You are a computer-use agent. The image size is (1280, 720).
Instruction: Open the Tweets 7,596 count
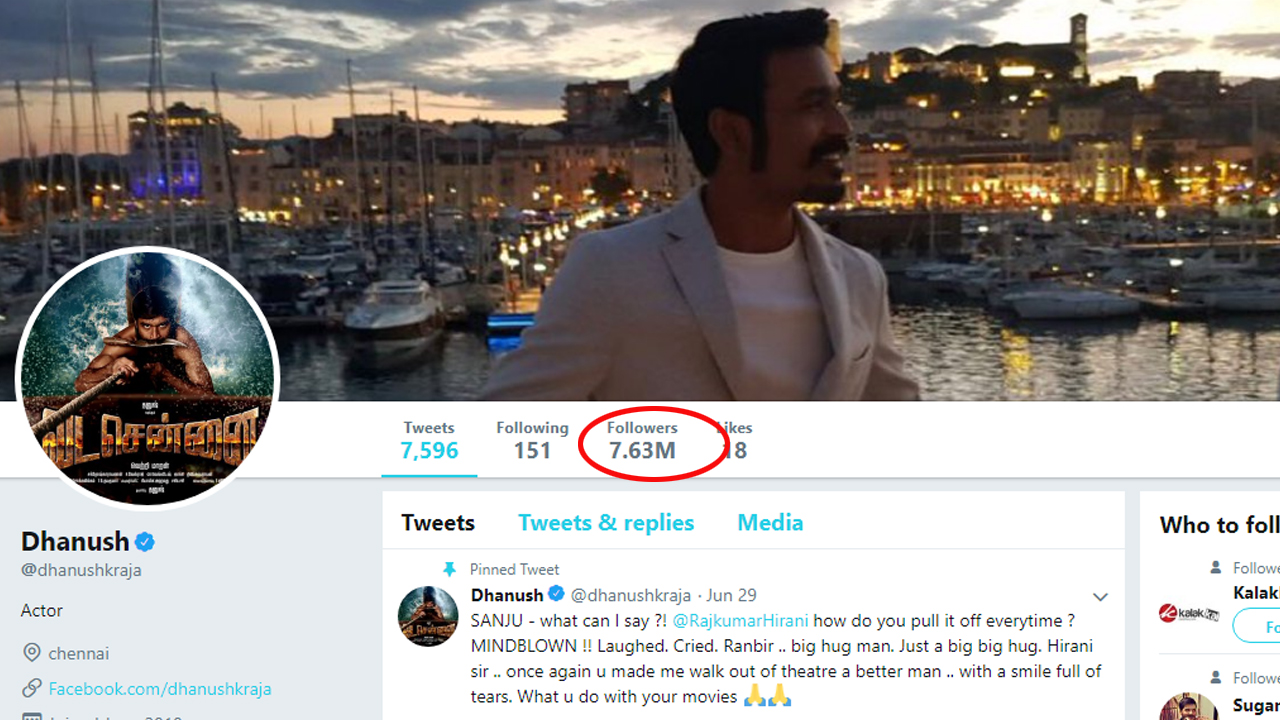click(x=429, y=441)
